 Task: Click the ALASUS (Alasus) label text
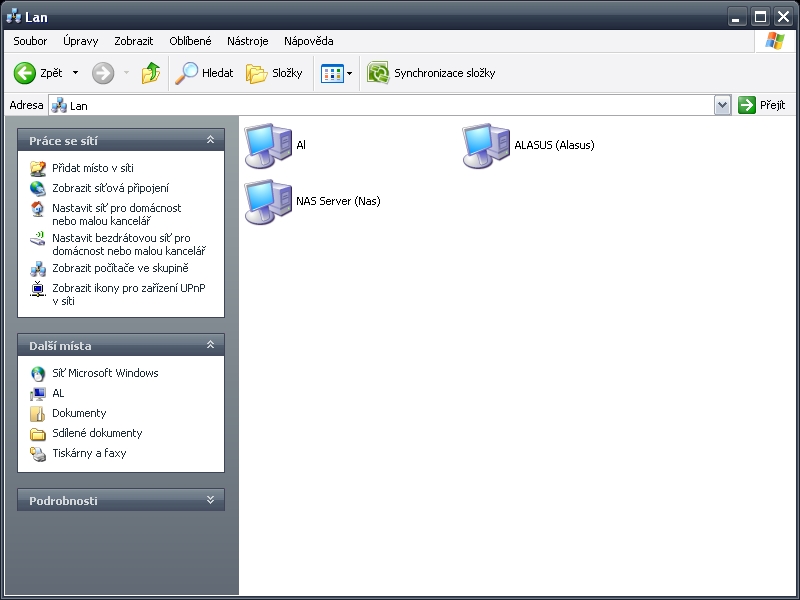click(554, 145)
